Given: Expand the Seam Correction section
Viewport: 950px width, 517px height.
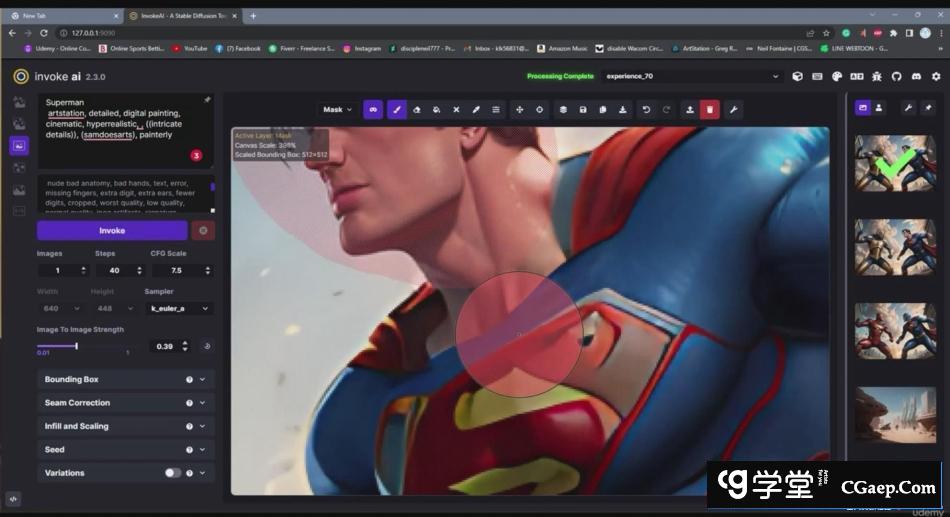Looking at the screenshot, I should coord(125,403).
